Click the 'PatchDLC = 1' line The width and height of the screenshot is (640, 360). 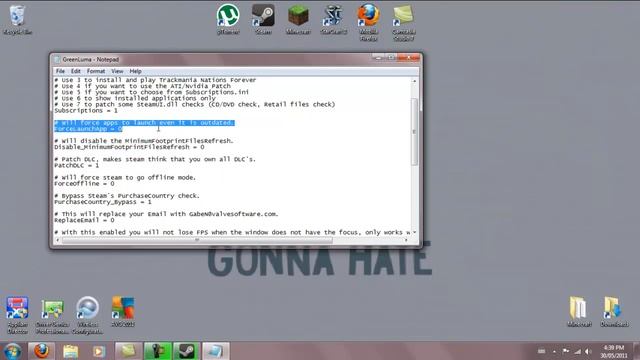pyautogui.click(x=77, y=165)
